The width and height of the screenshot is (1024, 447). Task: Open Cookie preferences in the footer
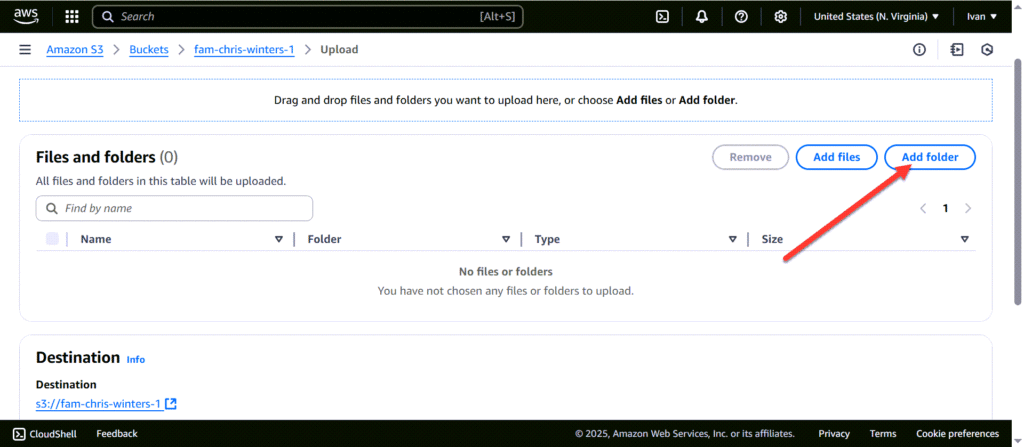coord(959,434)
